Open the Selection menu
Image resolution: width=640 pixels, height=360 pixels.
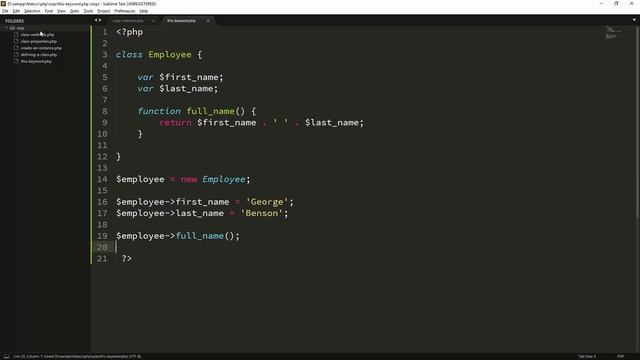[x=32, y=11]
